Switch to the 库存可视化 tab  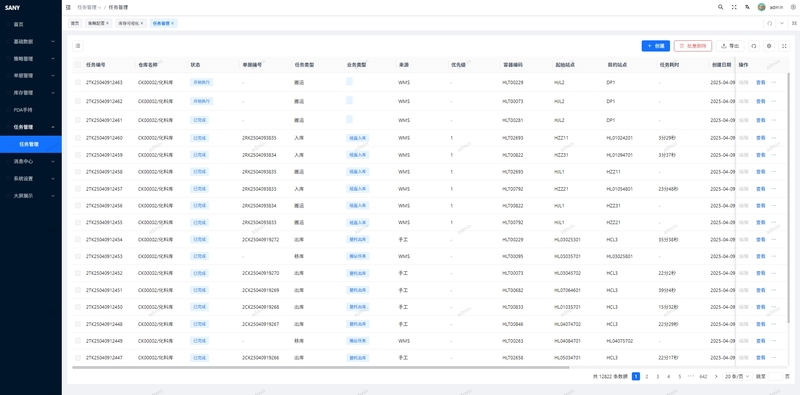coord(131,23)
